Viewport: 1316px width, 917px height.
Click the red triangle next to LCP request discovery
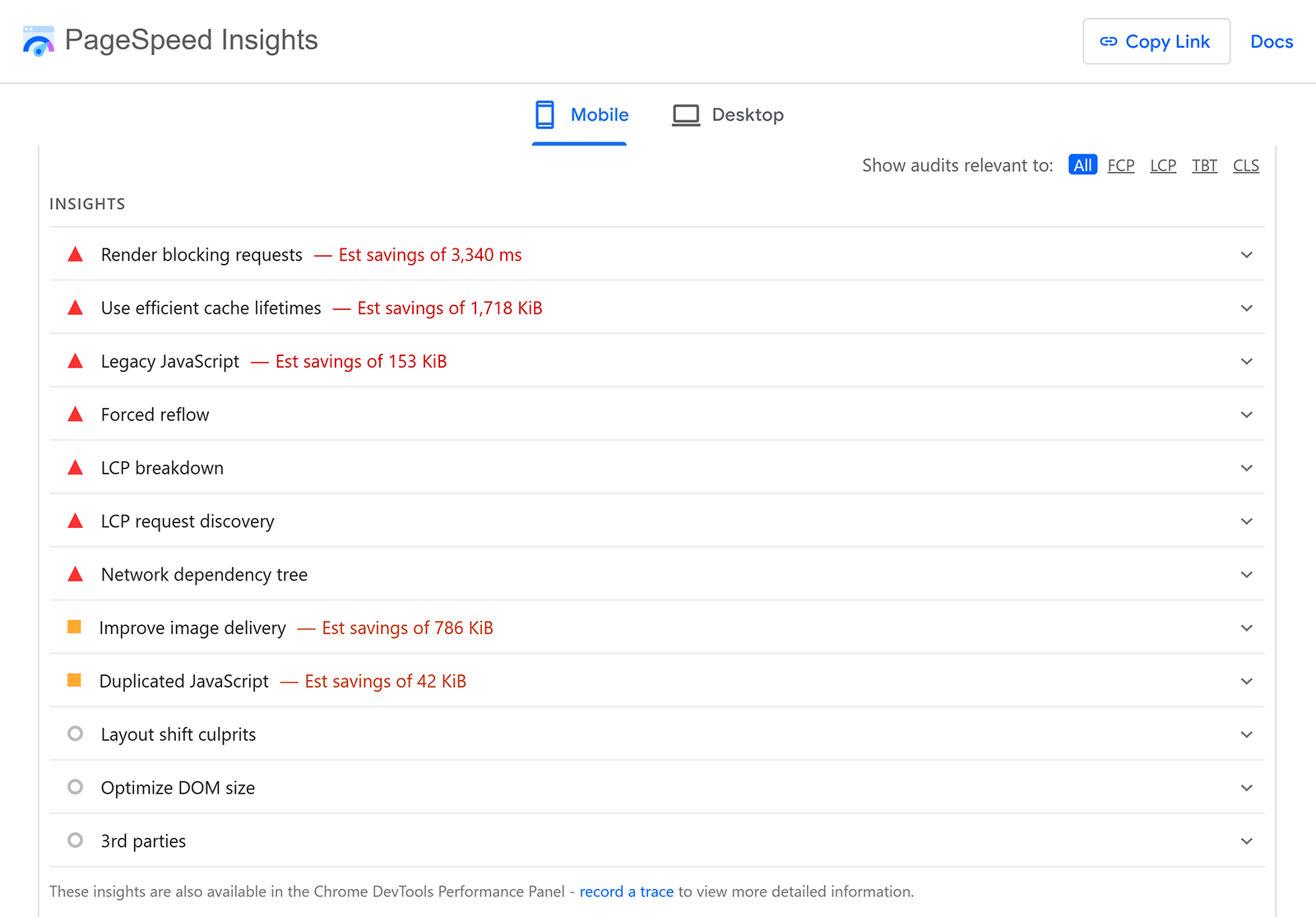tap(75, 521)
